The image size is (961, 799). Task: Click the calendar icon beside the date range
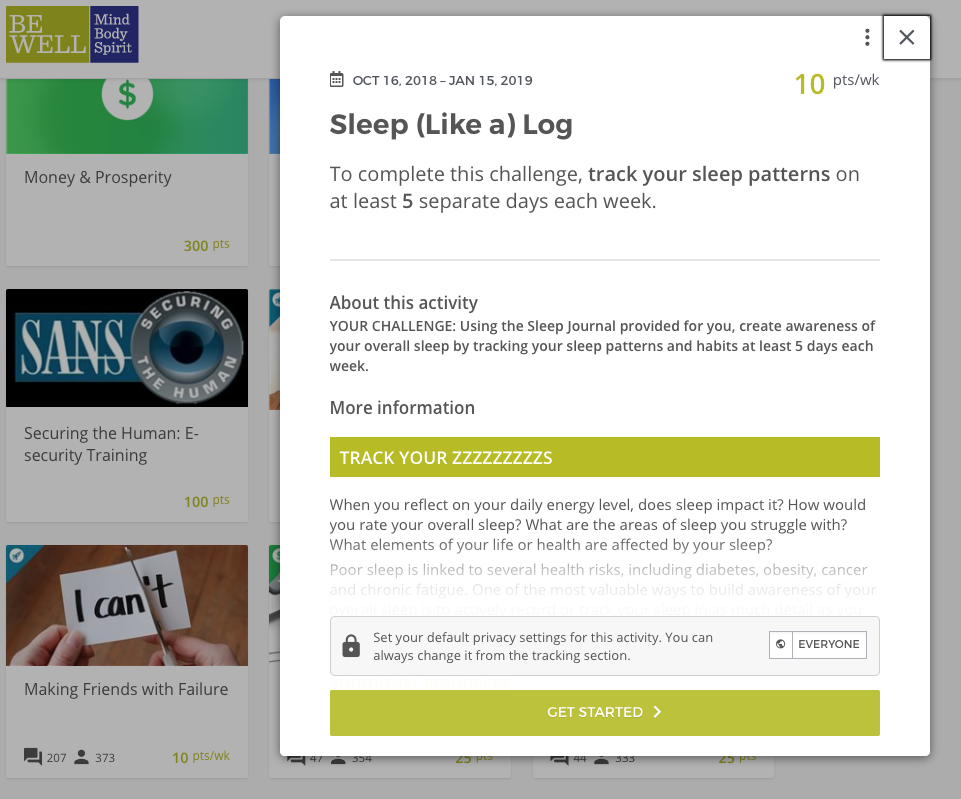[336, 80]
